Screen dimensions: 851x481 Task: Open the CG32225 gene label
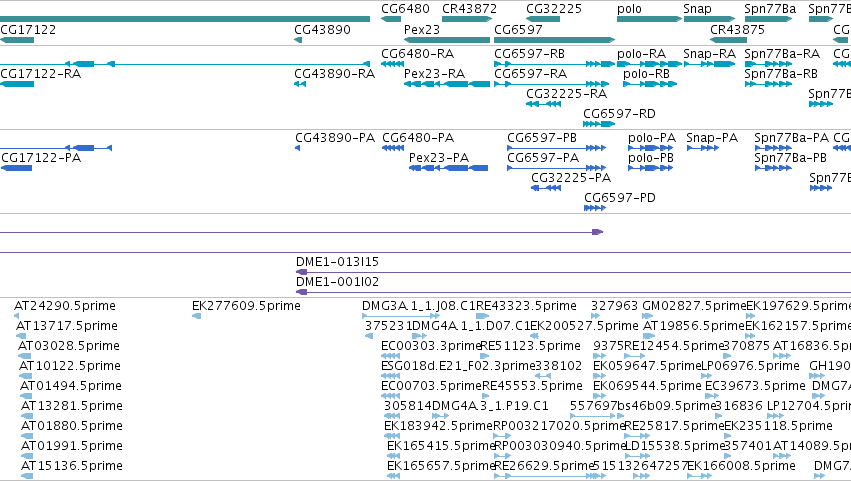tap(554, 9)
